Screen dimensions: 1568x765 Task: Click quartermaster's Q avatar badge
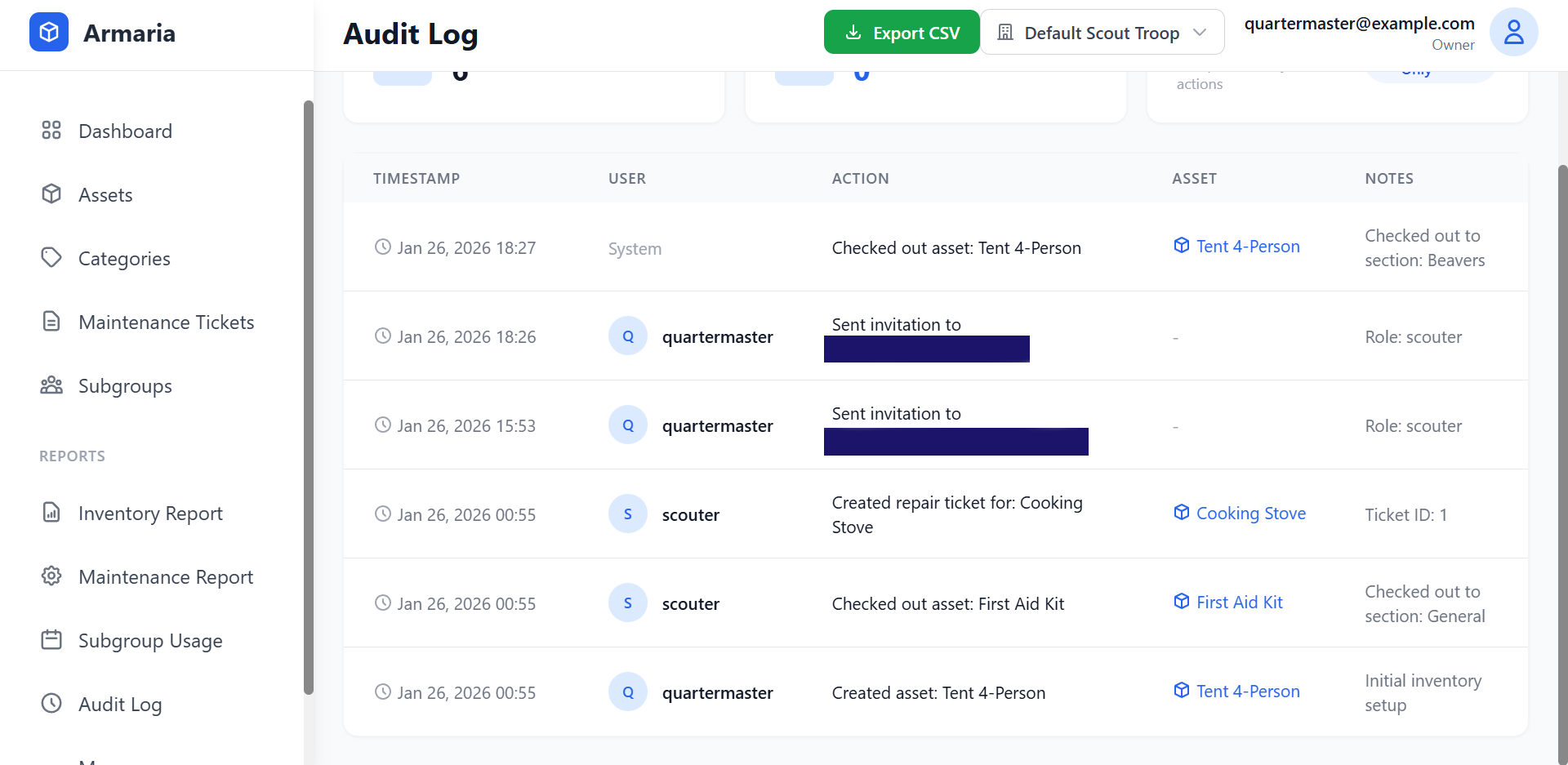coord(627,336)
